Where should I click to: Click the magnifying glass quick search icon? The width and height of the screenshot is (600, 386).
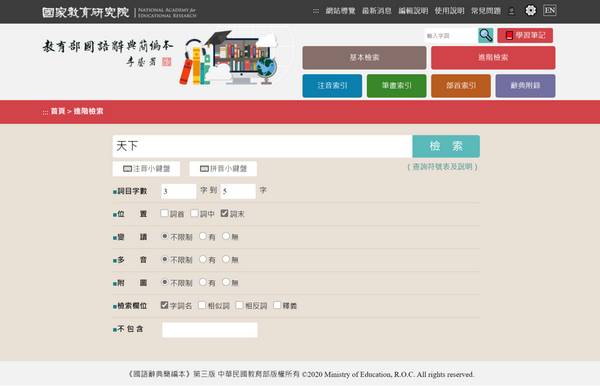click(486, 35)
